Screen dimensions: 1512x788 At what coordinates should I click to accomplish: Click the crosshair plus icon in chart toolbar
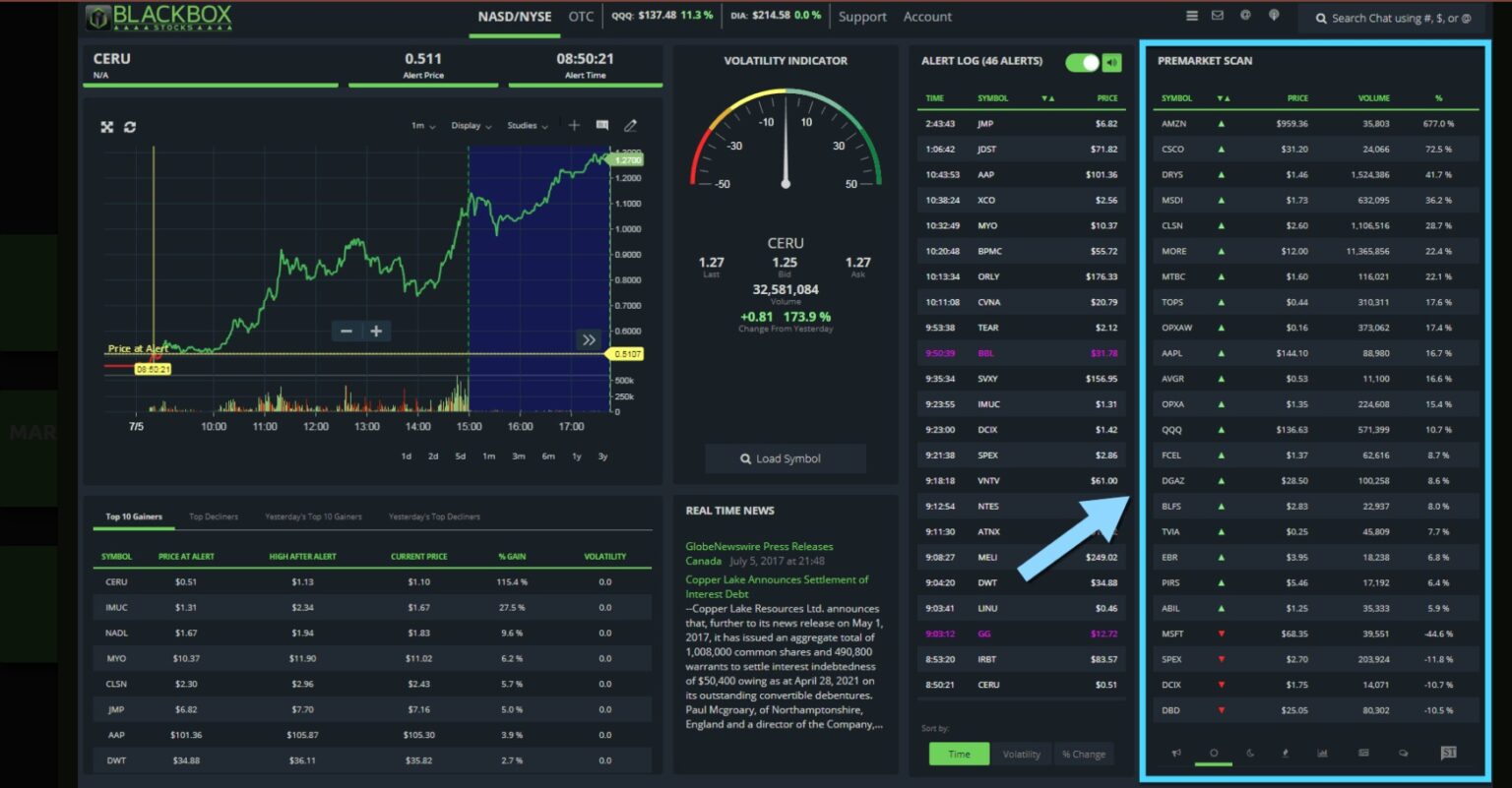tap(574, 125)
